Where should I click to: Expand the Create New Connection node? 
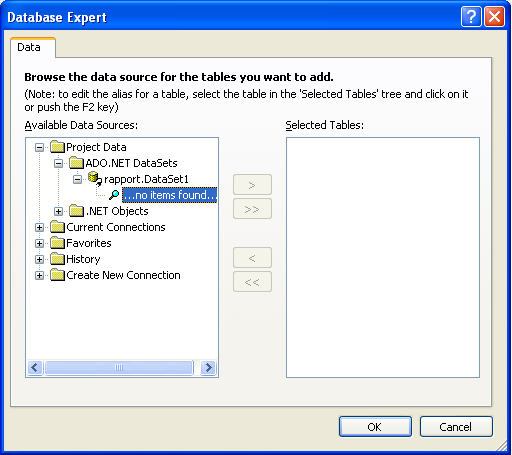(x=39, y=275)
